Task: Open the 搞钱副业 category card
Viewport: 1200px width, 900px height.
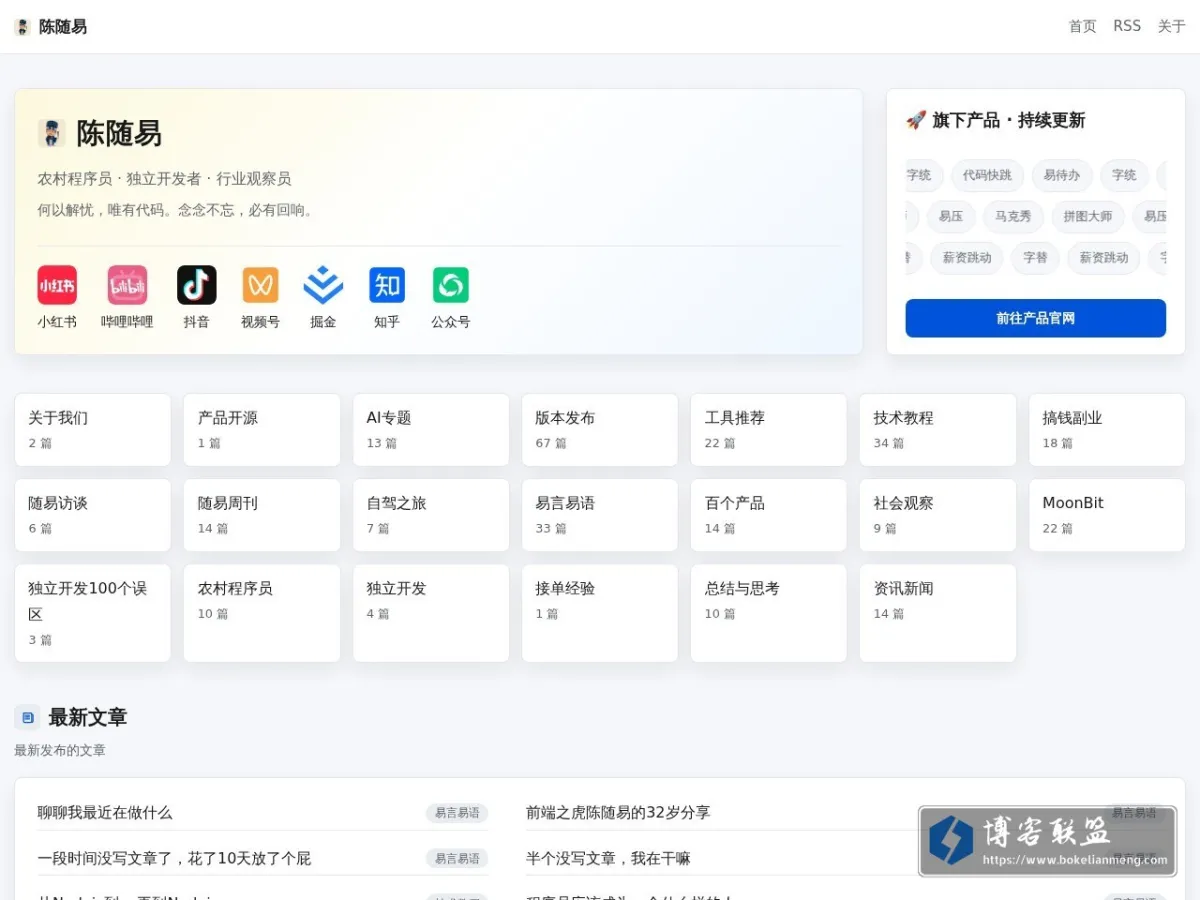Action: (x=1107, y=429)
